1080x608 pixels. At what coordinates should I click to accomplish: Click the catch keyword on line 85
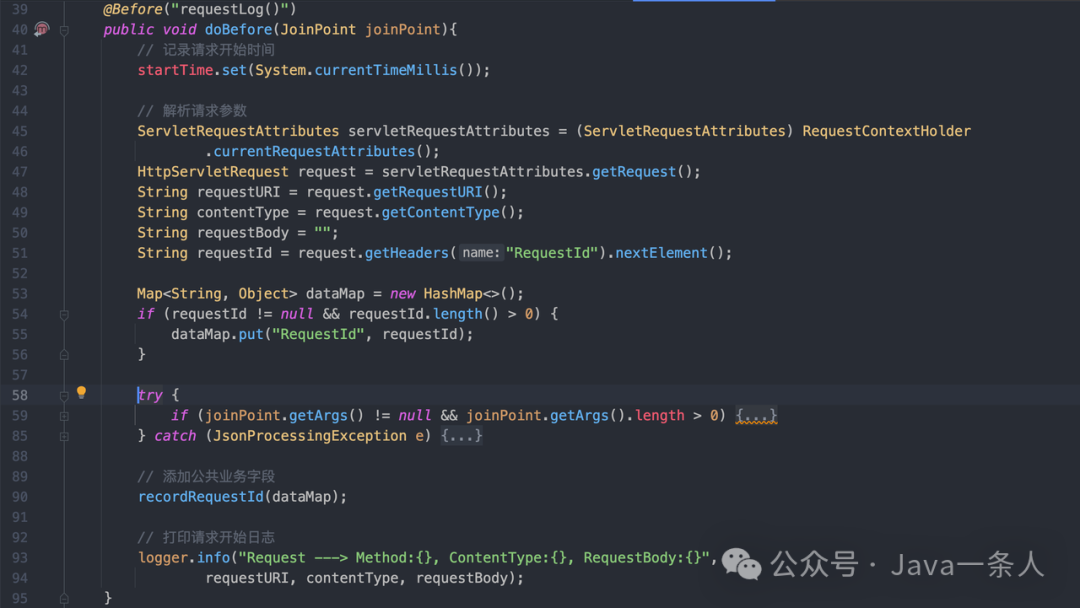pyautogui.click(x=175, y=436)
